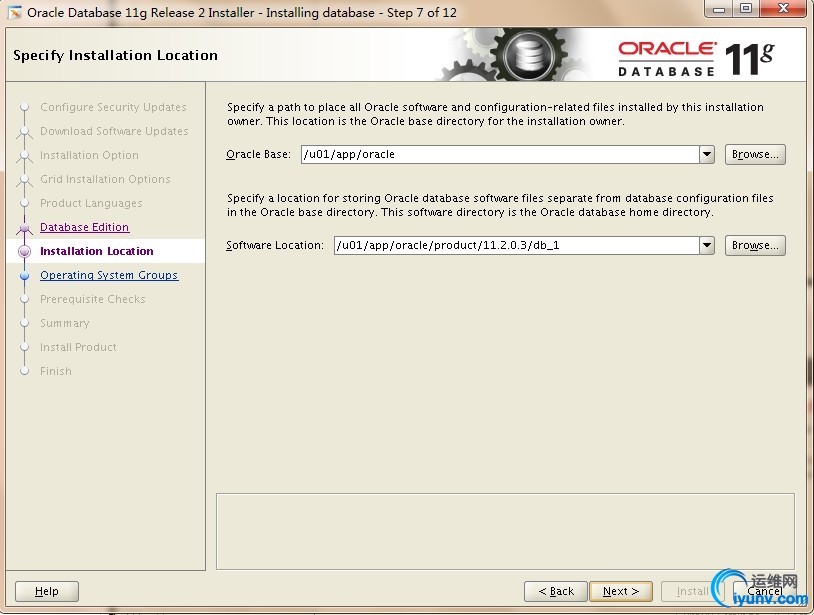This screenshot has width=814, height=615.
Task: Click the Installation Option step text
Action: coord(89,155)
